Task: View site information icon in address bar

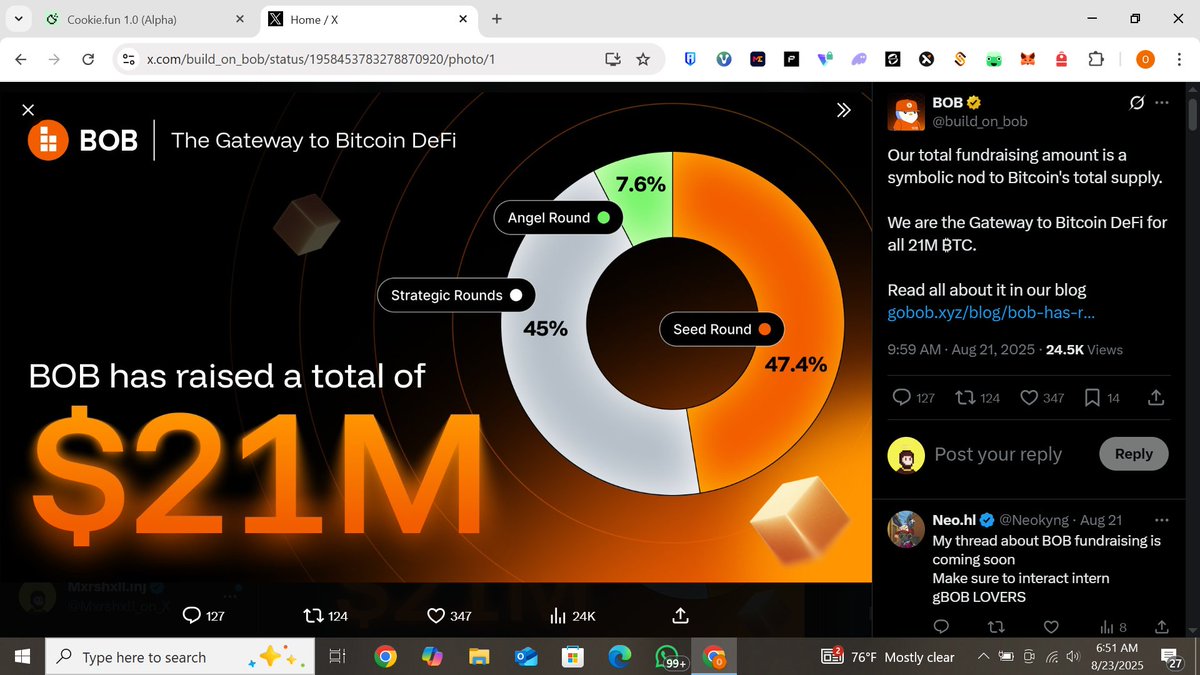Action: pos(127,59)
